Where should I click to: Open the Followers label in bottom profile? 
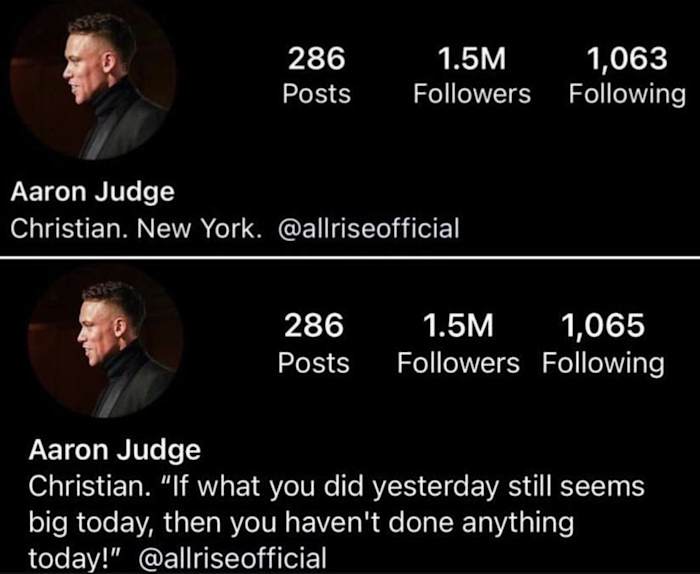point(458,362)
